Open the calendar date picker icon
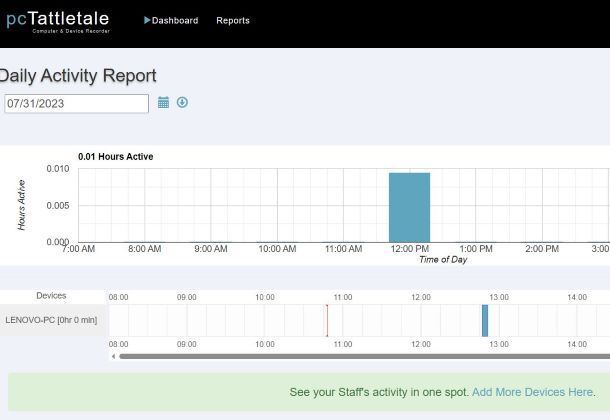Image resolution: width=610 pixels, height=420 pixels. (x=163, y=103)
